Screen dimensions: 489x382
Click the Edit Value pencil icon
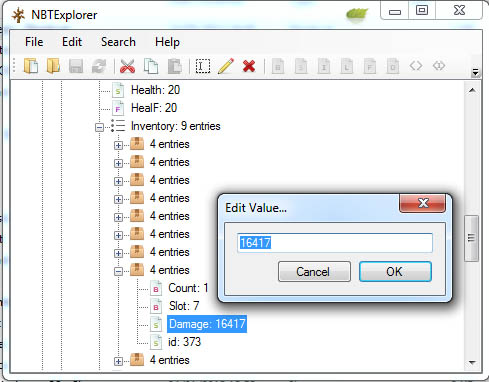pyautogui.click(x=226, y=66)
